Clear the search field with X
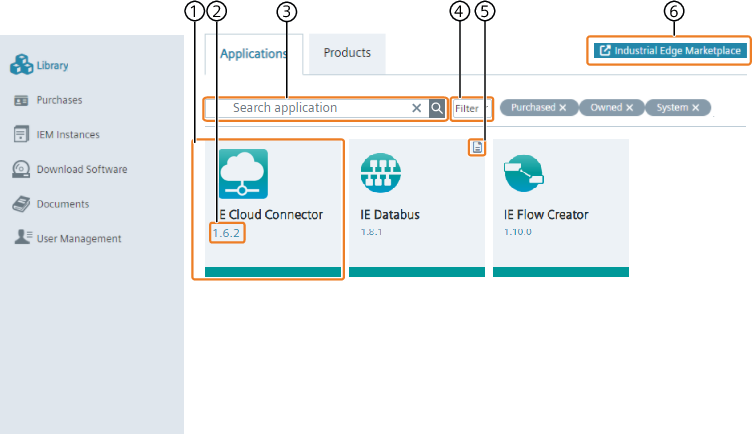Screen dimensions: 753x434 click(417, 108)
